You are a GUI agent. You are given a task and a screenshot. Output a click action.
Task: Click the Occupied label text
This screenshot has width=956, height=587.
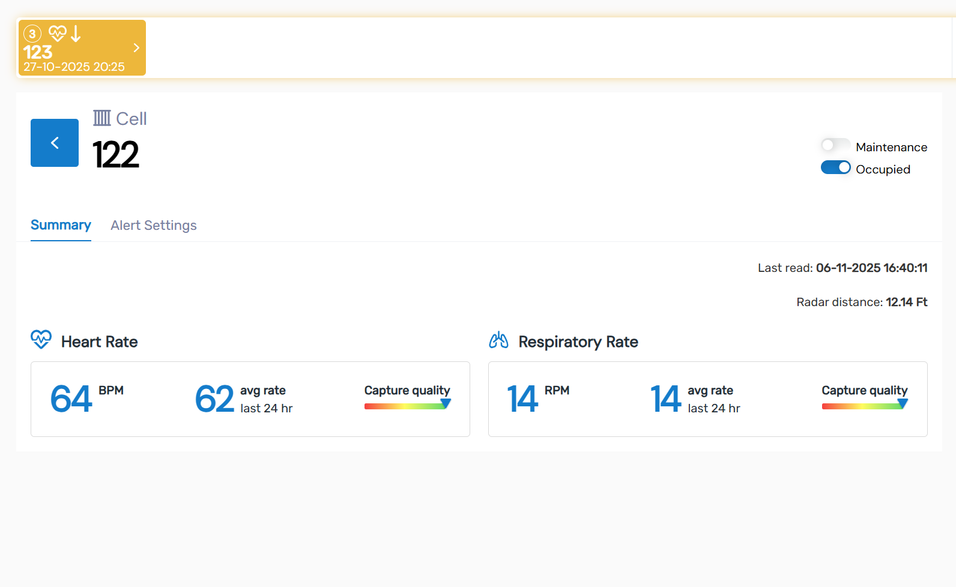[883, 169]
